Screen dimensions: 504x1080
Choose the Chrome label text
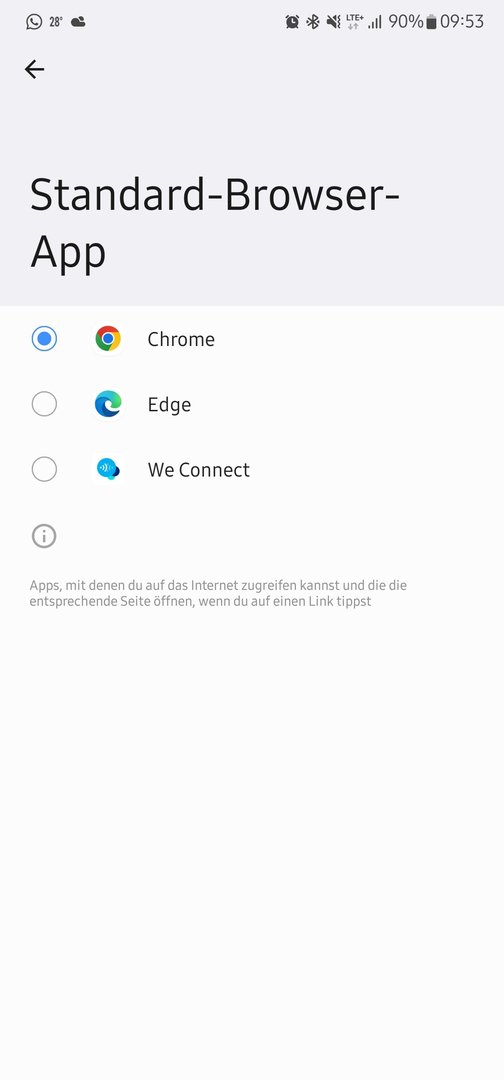click(181, 340)
